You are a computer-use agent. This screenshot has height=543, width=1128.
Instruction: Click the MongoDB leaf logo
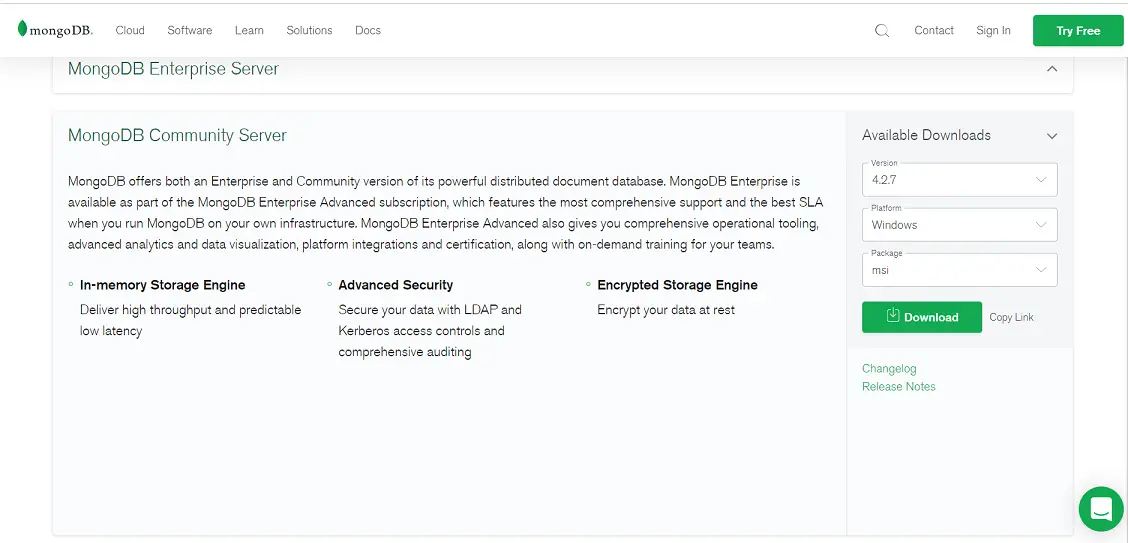22,29
